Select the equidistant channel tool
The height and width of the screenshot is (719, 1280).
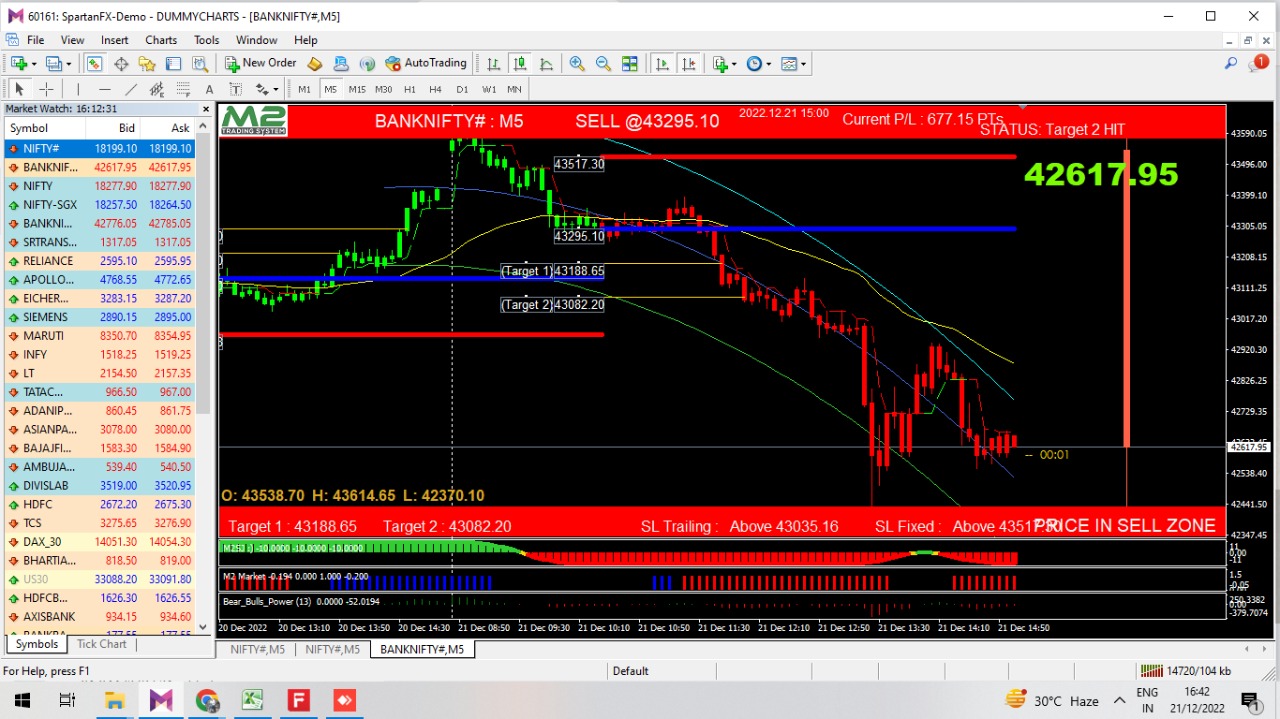[156, 89]
